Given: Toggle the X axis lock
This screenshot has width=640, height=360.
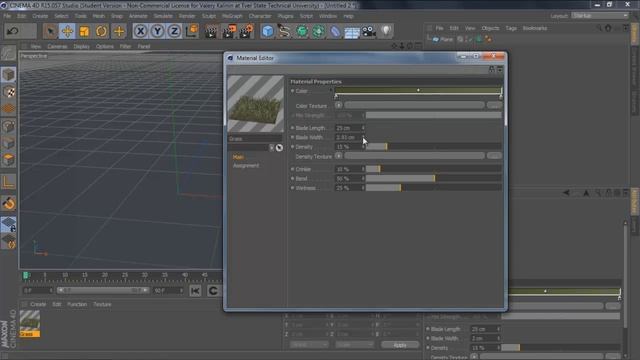Looking at the screenshot, I should point(140,31).
